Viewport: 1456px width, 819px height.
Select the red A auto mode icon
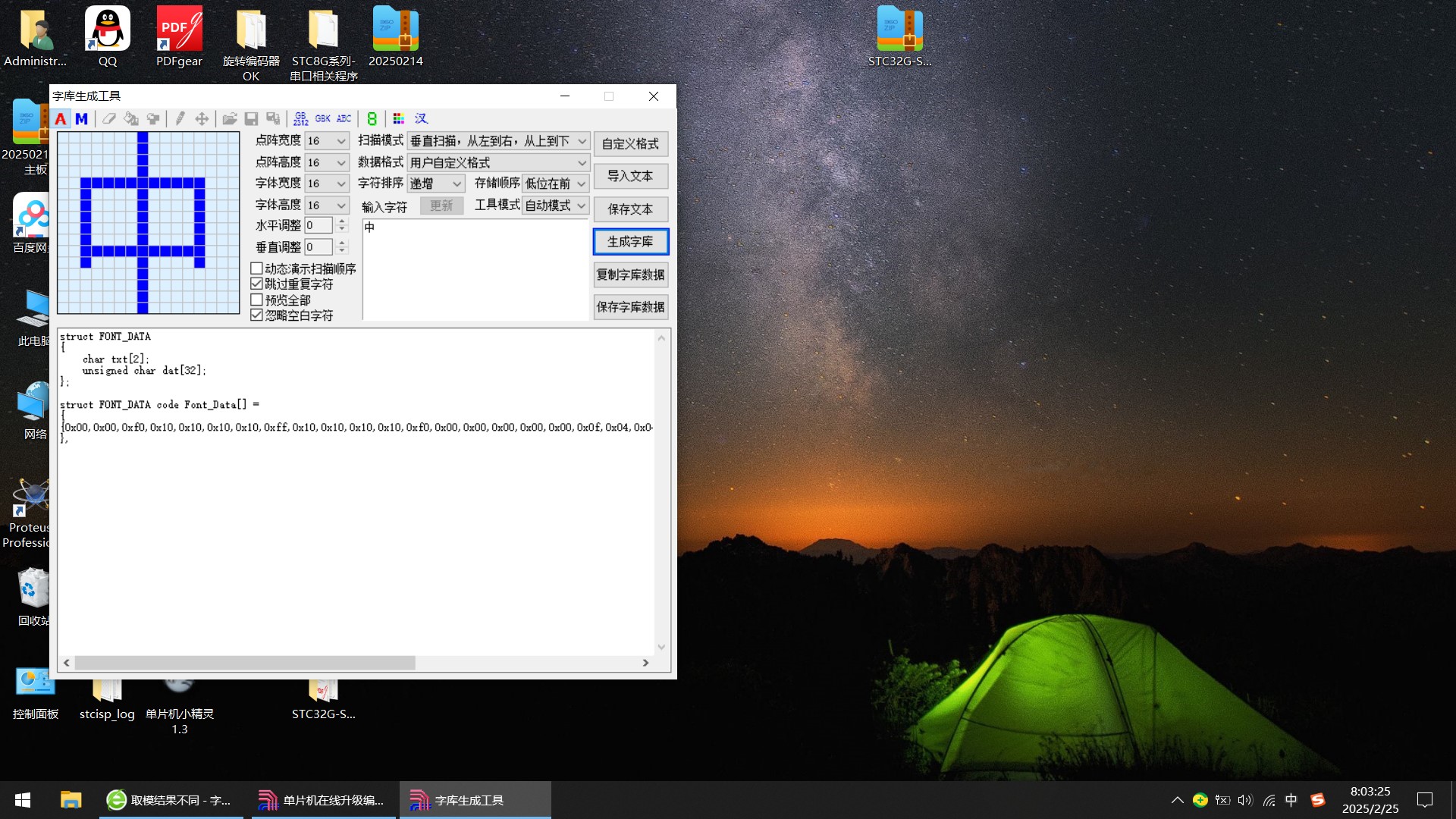tap(61, 119)
